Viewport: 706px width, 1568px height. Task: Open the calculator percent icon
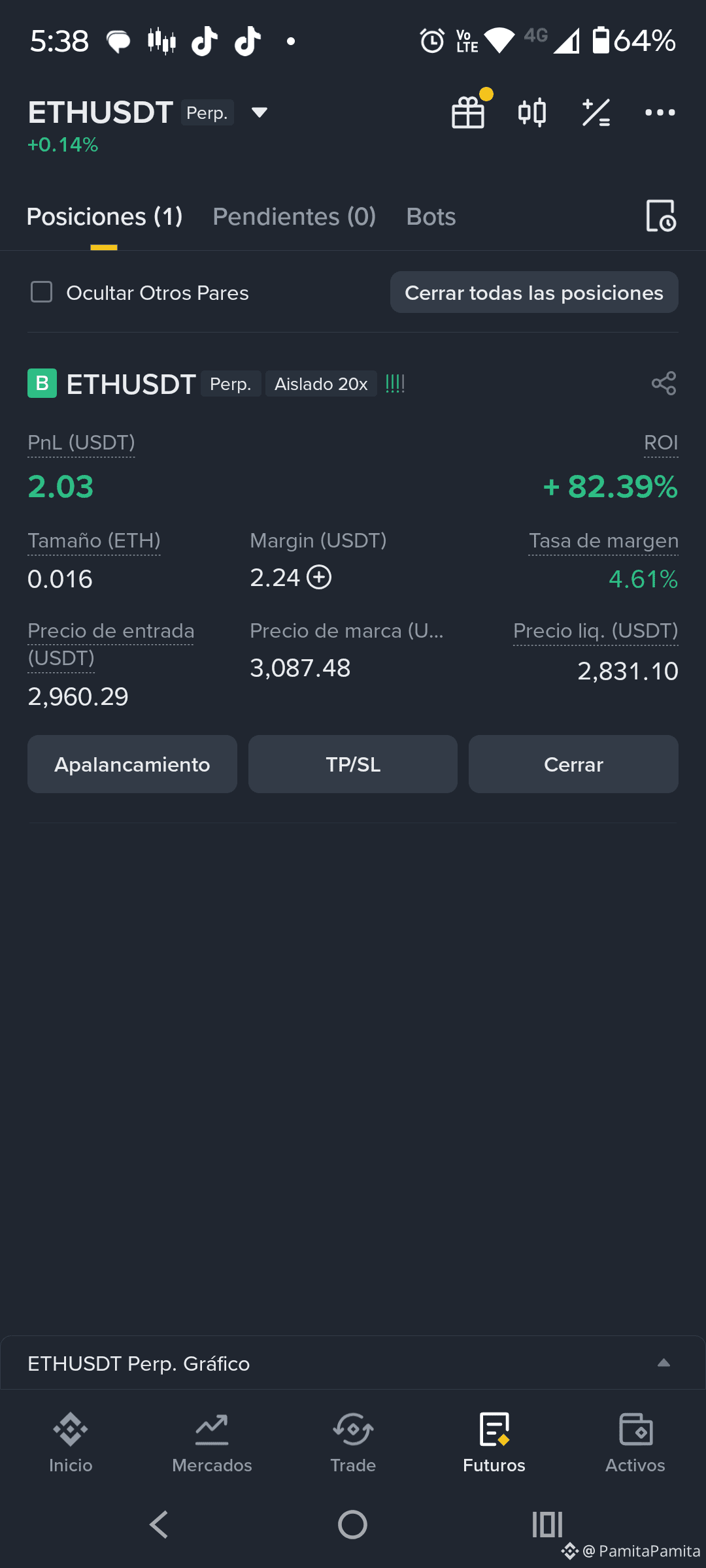pos(596,112)
